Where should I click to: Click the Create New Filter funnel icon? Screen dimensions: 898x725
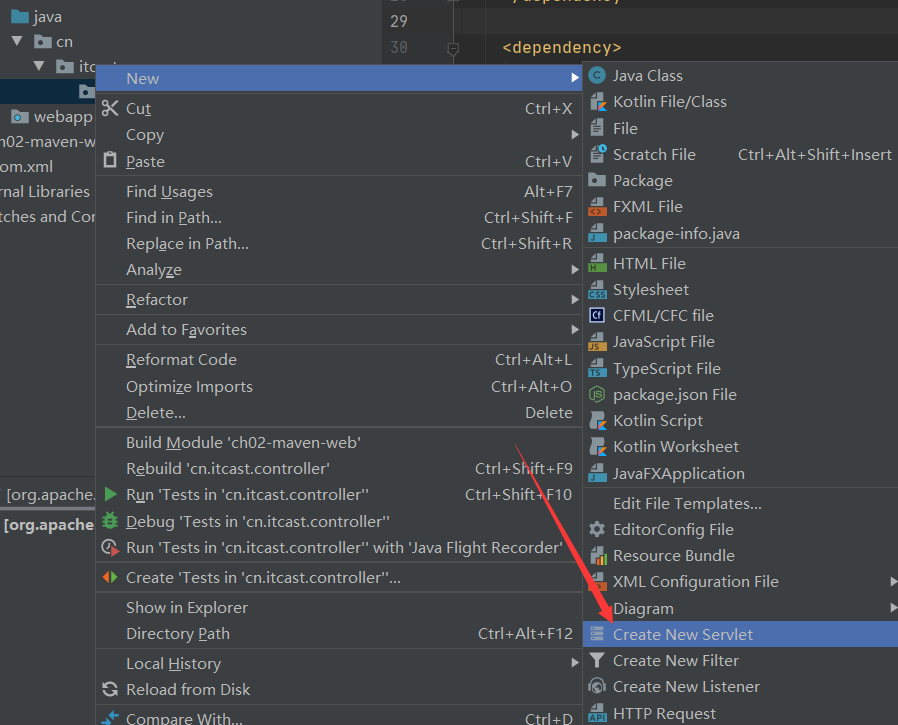click(x=597, y=660)
